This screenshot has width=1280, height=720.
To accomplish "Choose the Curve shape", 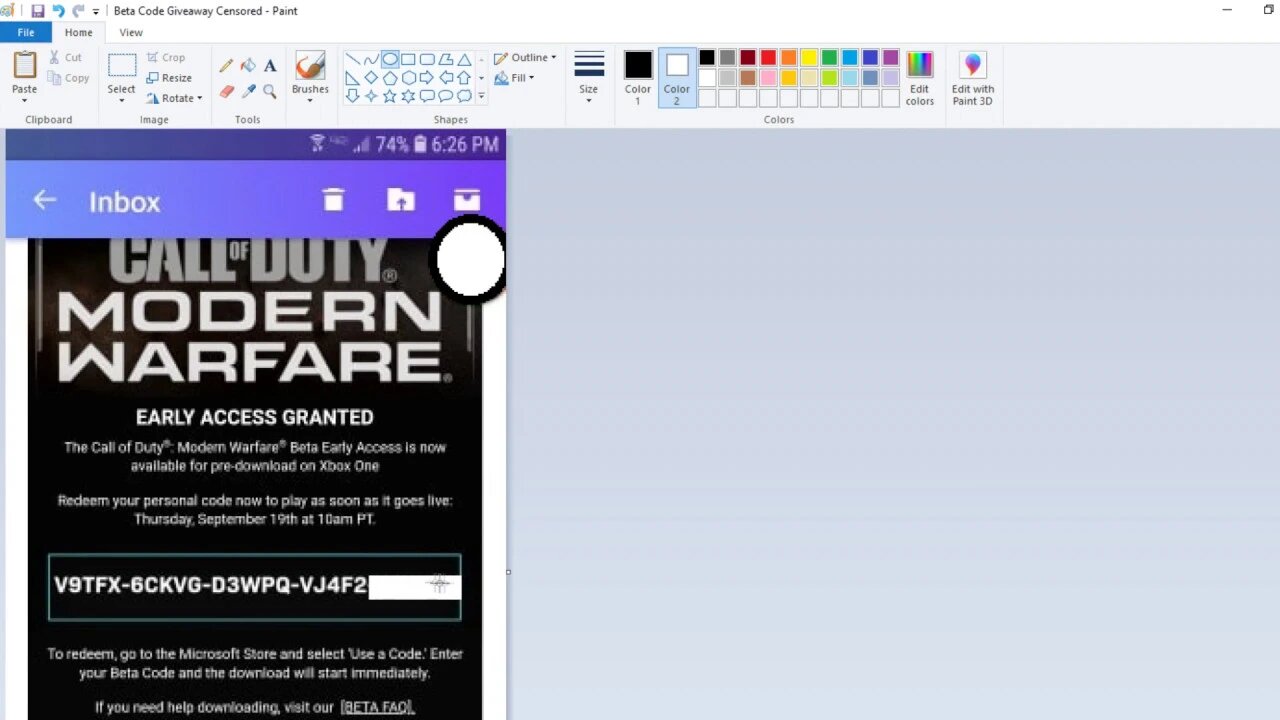I will (x=371, y=59).
